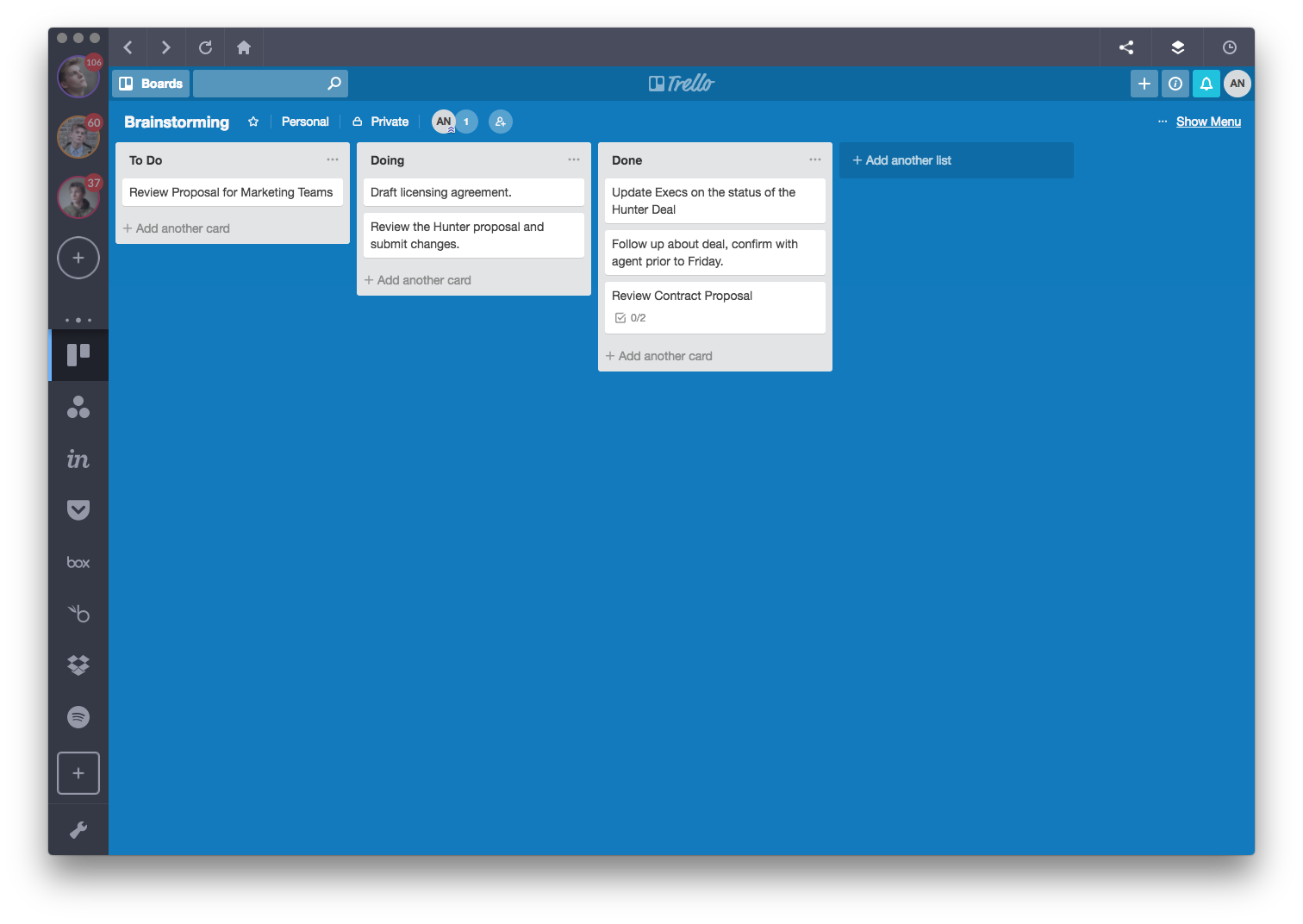This screenshot has height=924, width=1303.
Task: Open the Draft licensing agreement card
Action: (474, 192)
